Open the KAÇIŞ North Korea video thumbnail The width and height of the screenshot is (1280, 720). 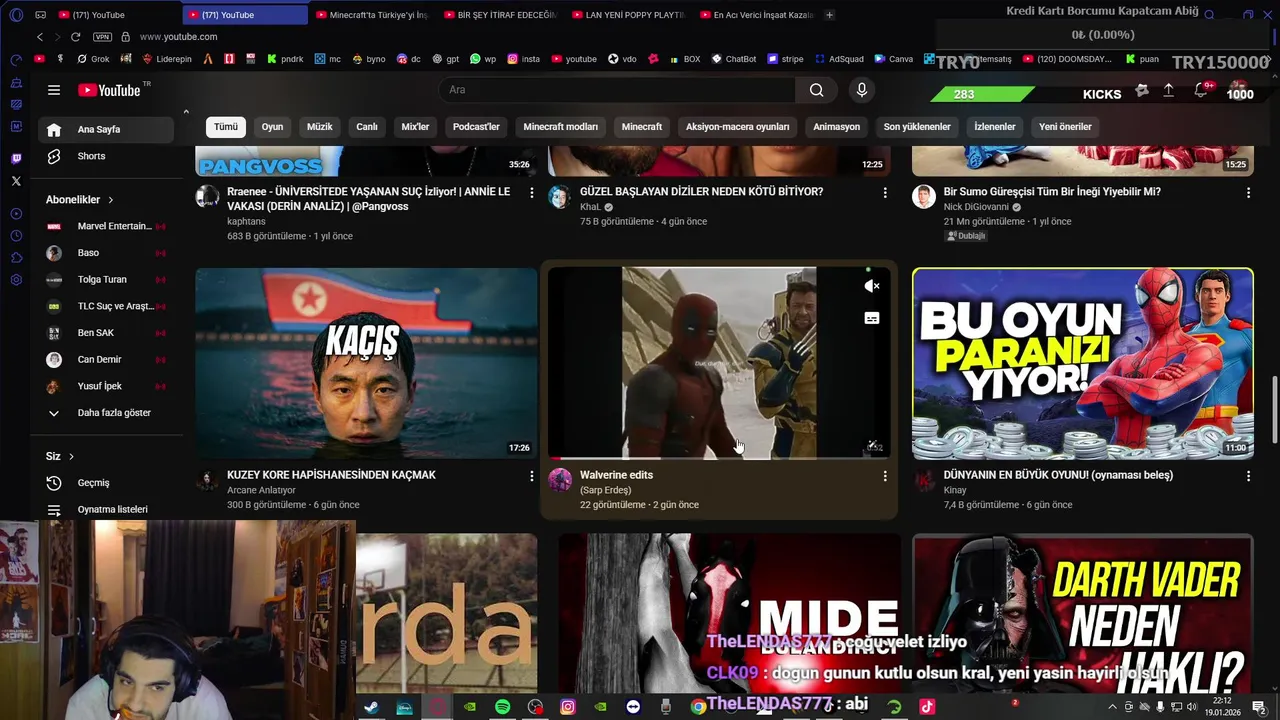coord(366,363)
